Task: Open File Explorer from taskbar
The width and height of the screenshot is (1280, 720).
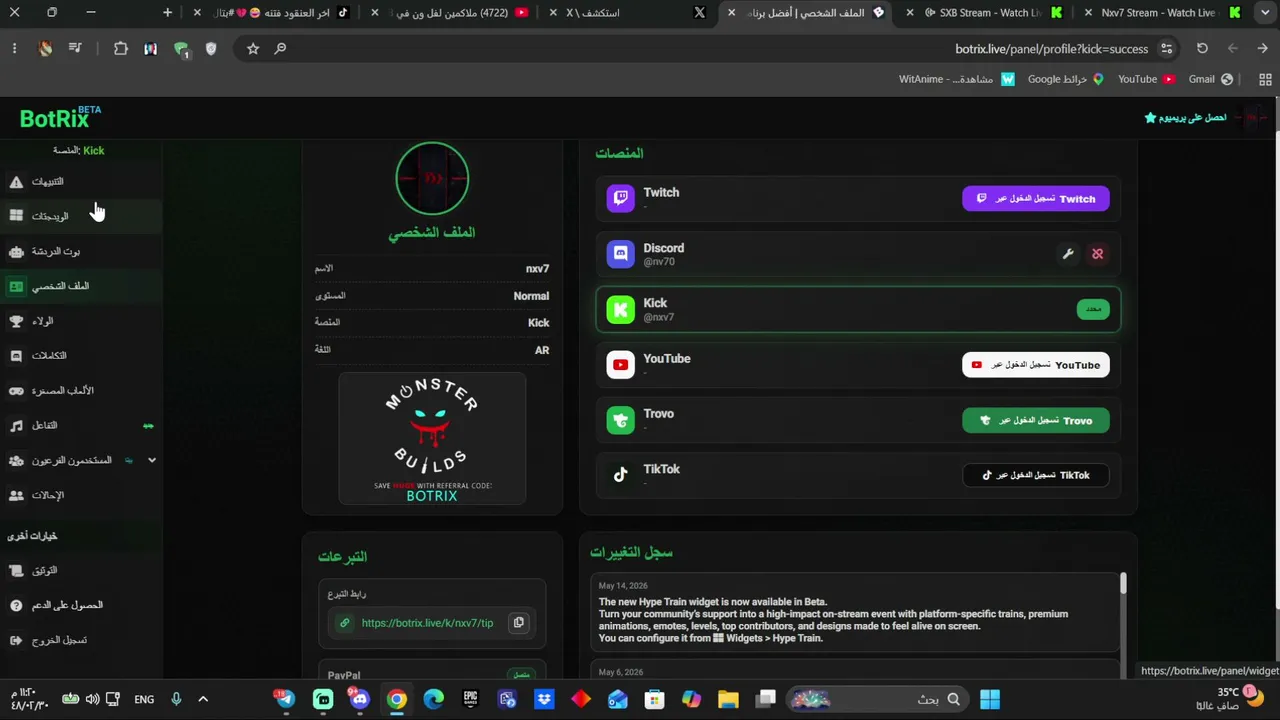Action: click(x=728, y=700)
